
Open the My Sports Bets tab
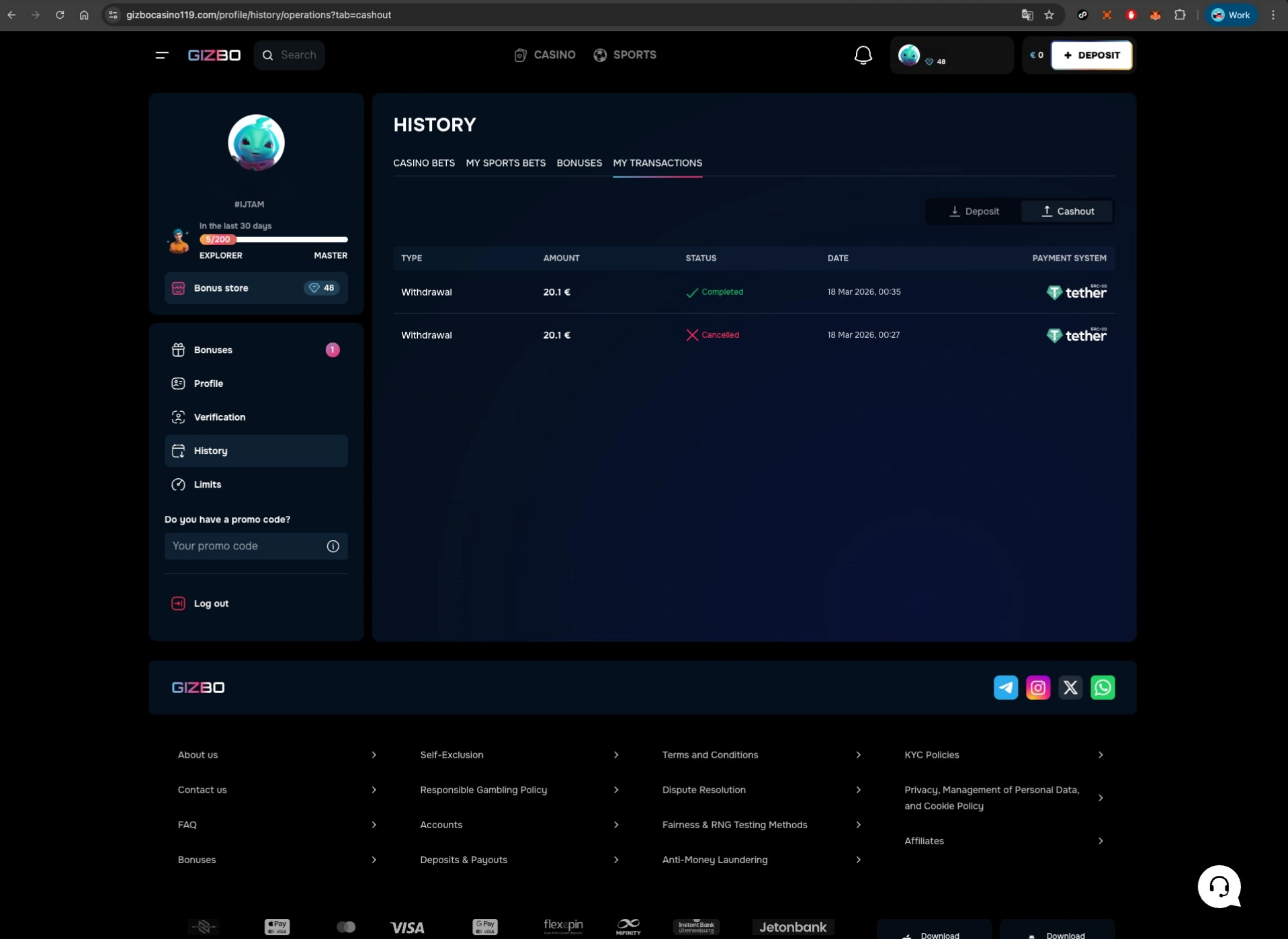point(505,163)
